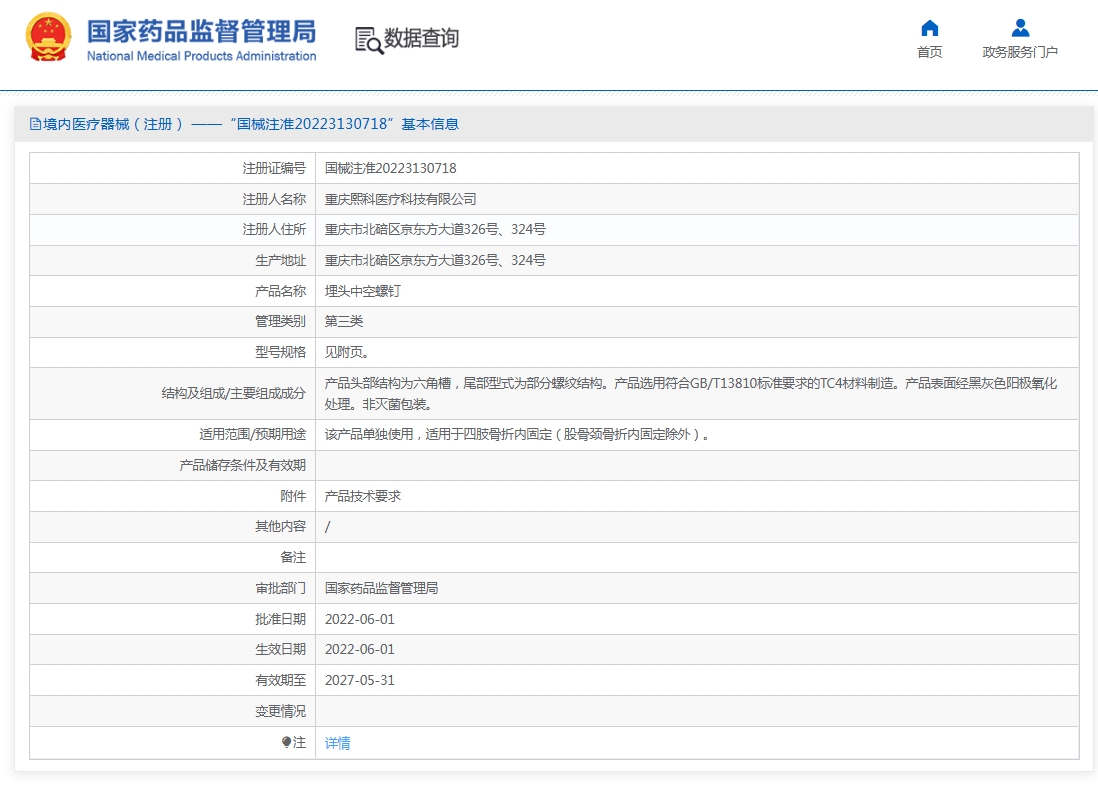Viewport: 1098px width, 795px height.
Task: Click the 其他内容 row label
Action: [281, 526]
